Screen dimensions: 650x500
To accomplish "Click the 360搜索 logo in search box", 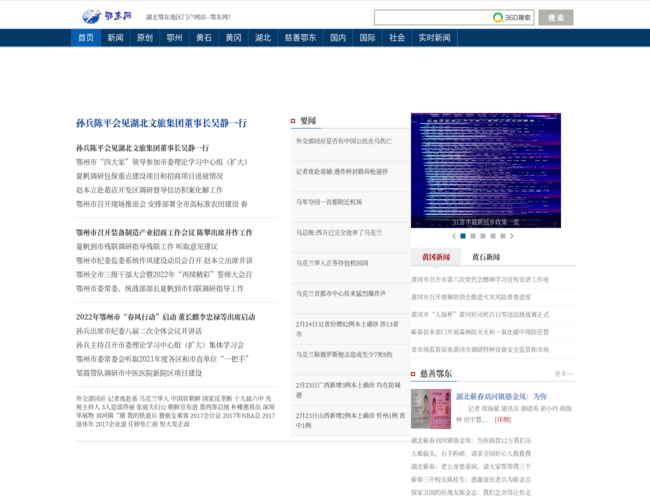I will point(512,17).
